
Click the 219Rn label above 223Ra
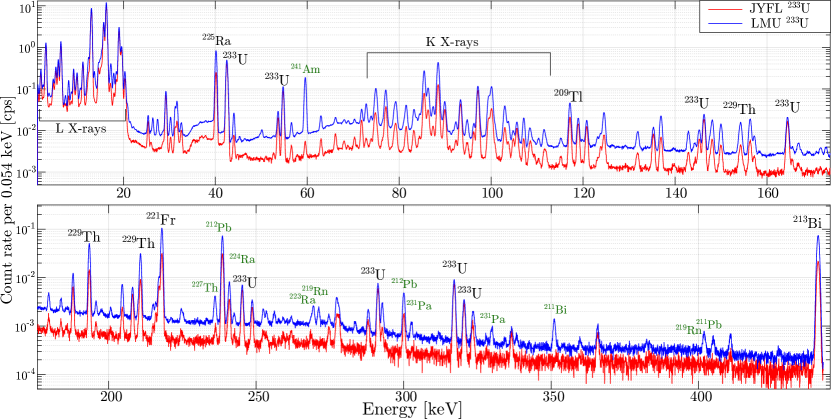pyautogui.click(x=315, y=290)
